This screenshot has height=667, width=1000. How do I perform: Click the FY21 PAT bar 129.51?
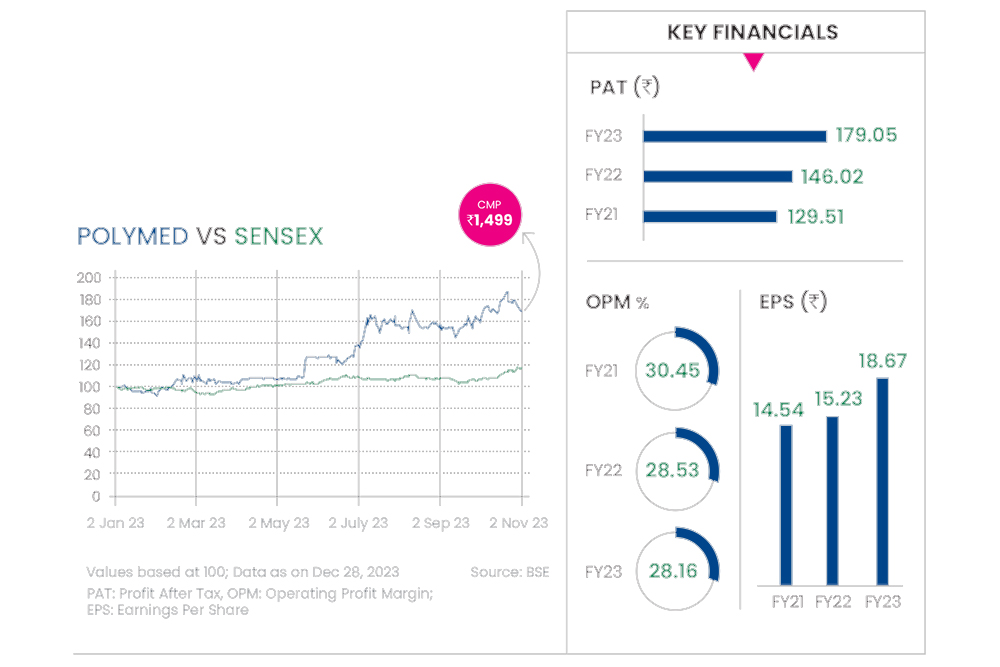710,215
